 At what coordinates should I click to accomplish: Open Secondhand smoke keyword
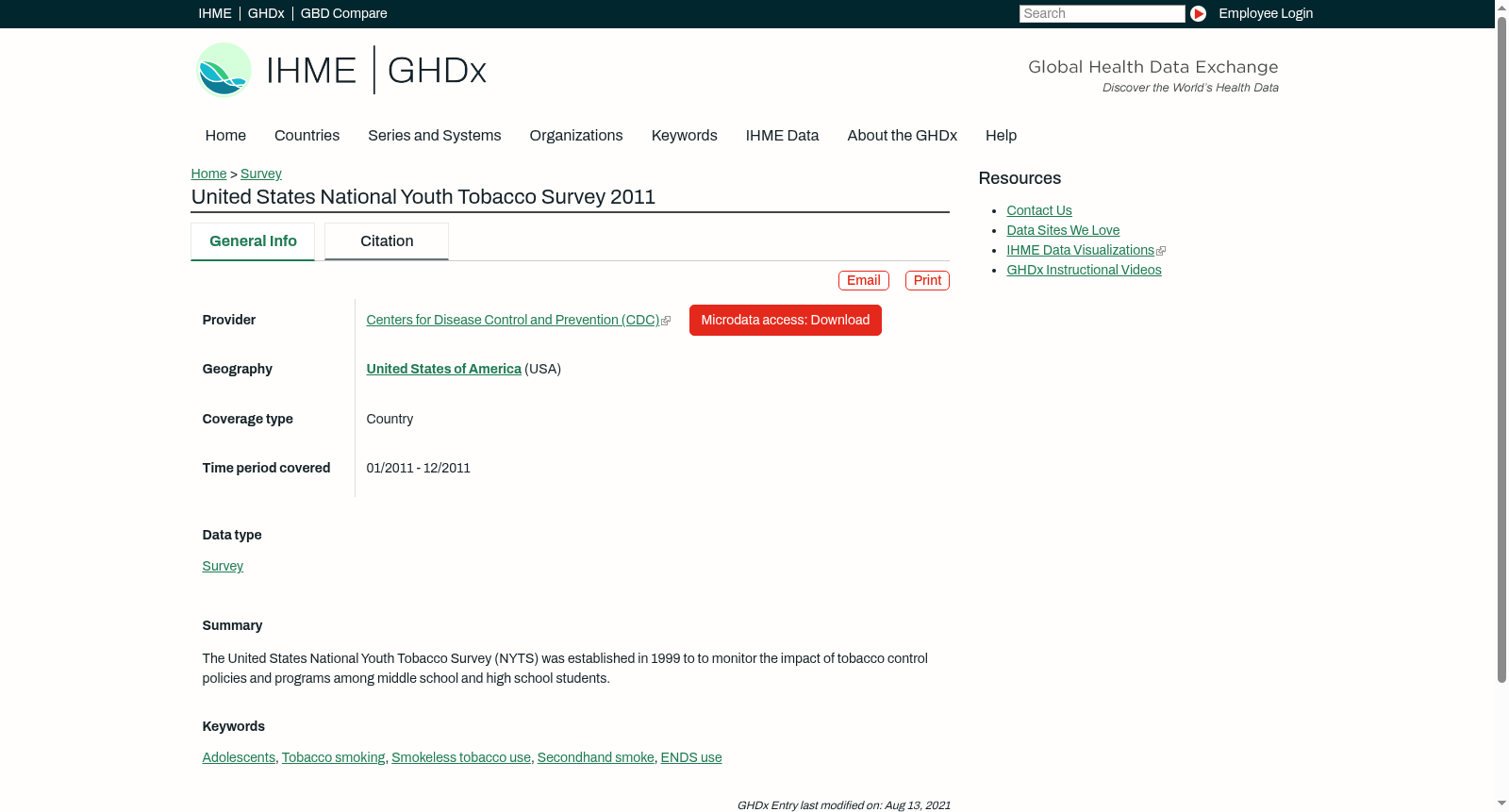point(596,757)
